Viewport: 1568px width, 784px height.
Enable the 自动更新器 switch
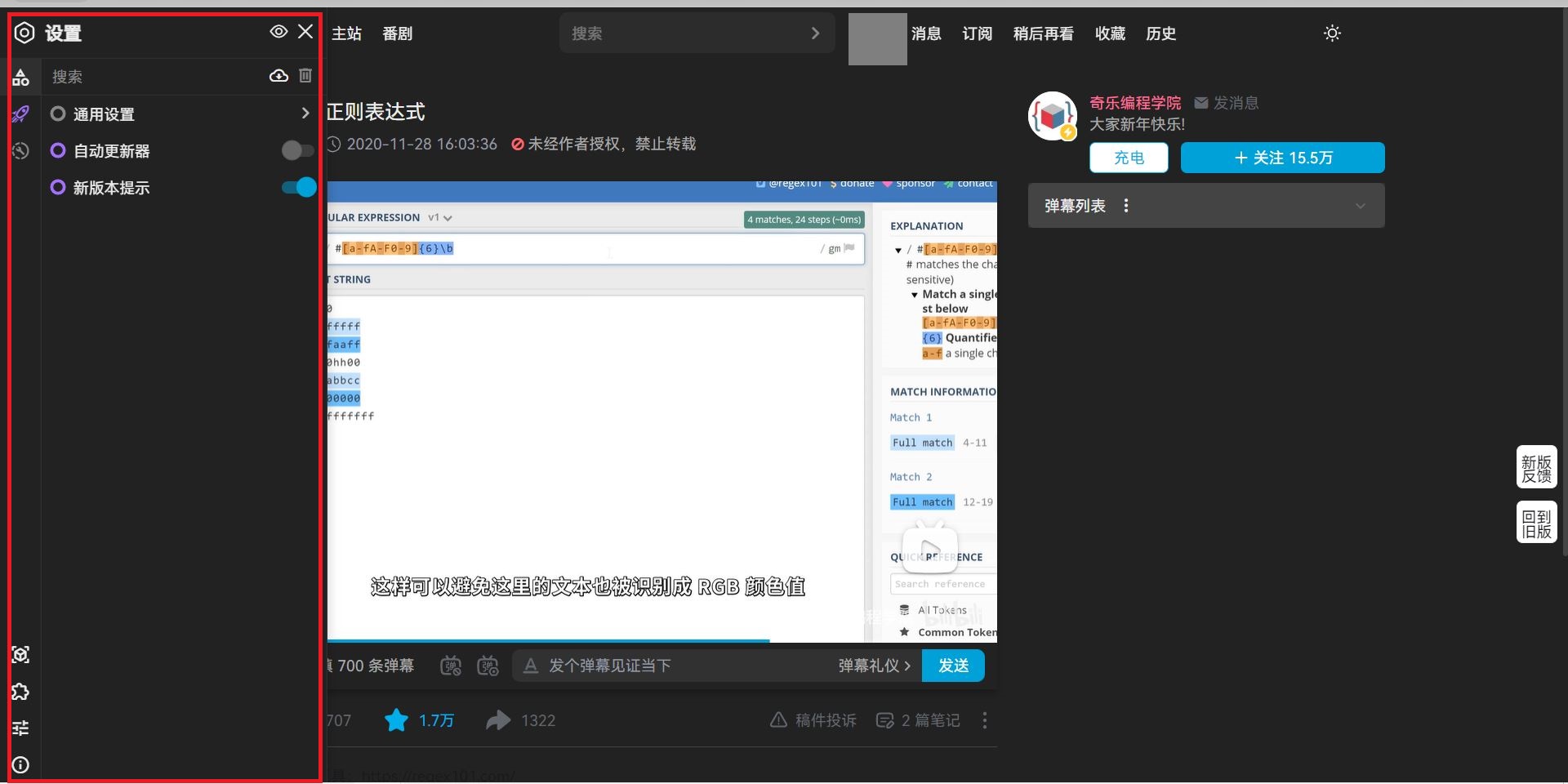pyautogui.click(x=297, y=150)
